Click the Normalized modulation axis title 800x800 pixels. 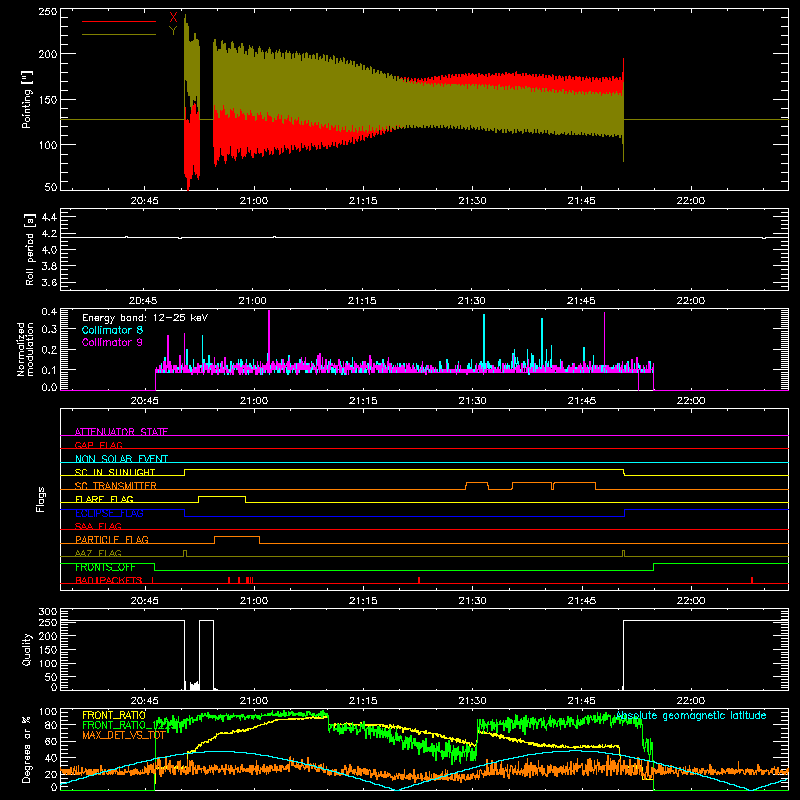[x=25, y=349]
